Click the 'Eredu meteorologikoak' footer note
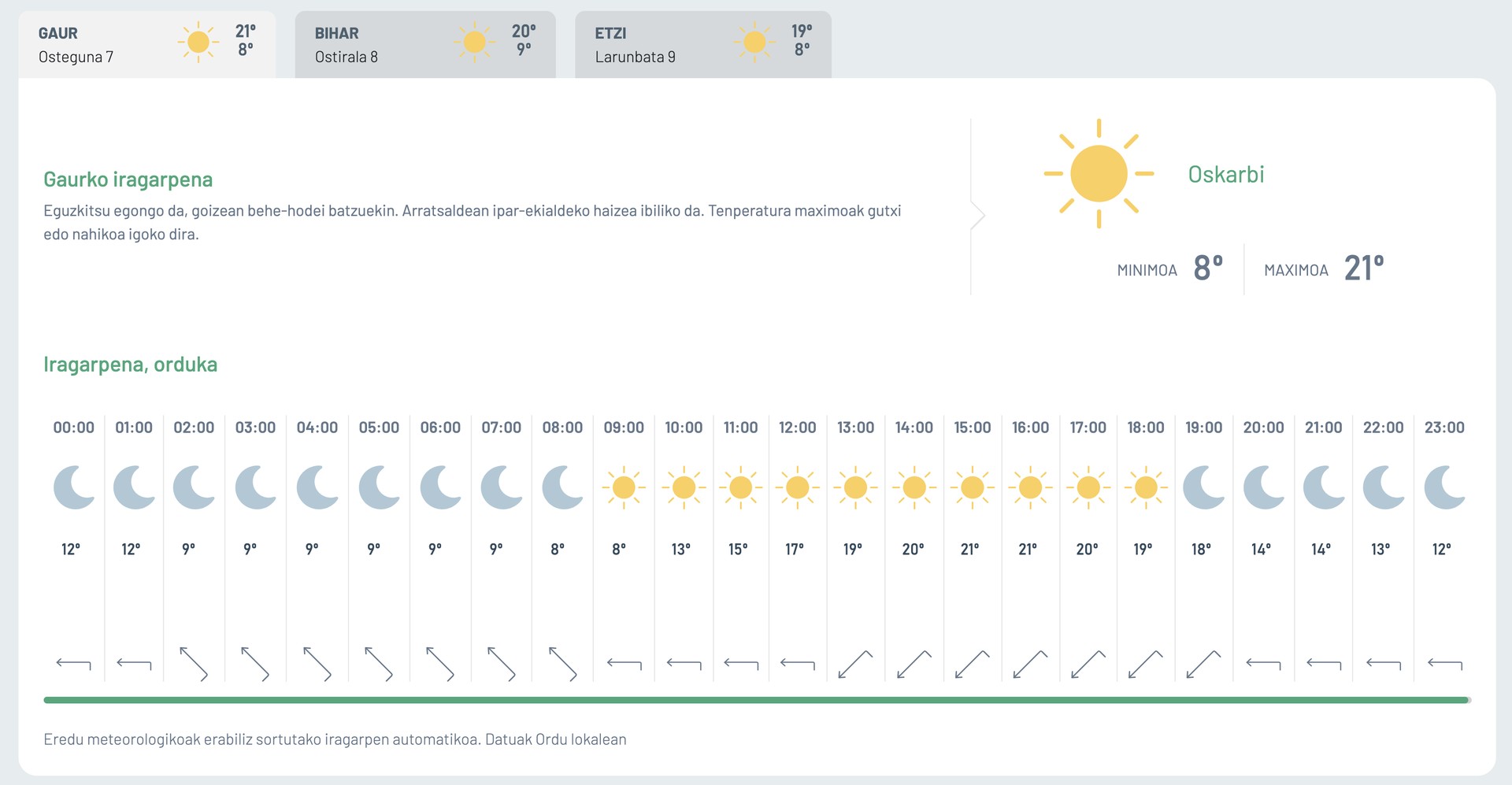This screenshot has height=785, width=1512. [x=335, y=739]
